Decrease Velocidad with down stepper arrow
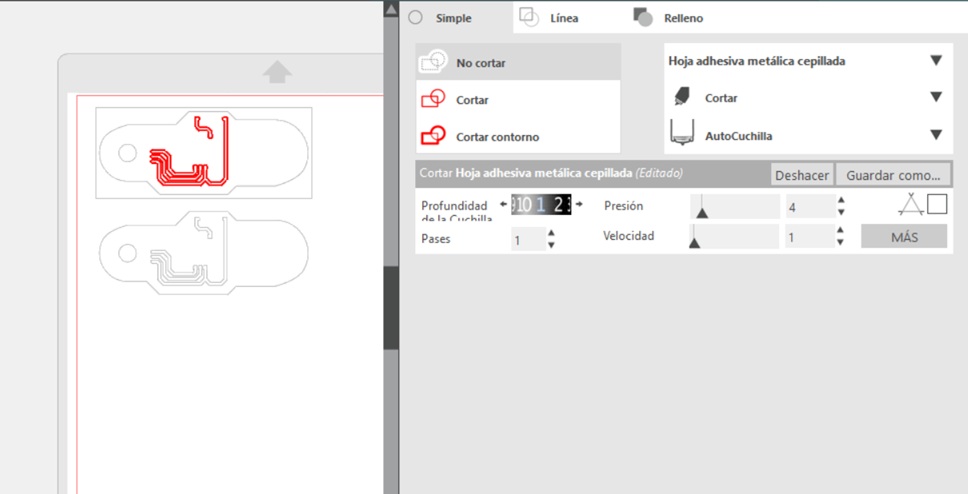This screenshot has height=494, width=968. pyautogui.click(x=841, y=243)
